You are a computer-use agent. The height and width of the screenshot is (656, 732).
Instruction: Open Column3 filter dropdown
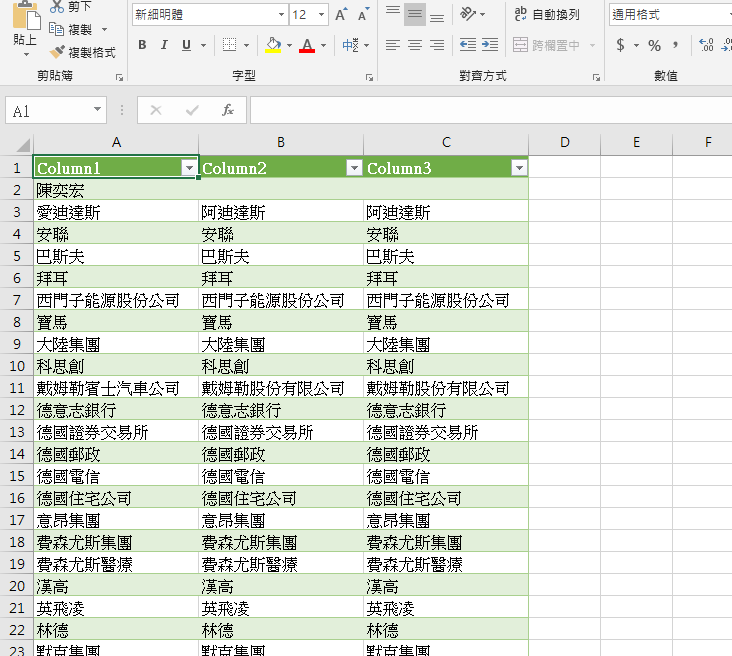519,168
